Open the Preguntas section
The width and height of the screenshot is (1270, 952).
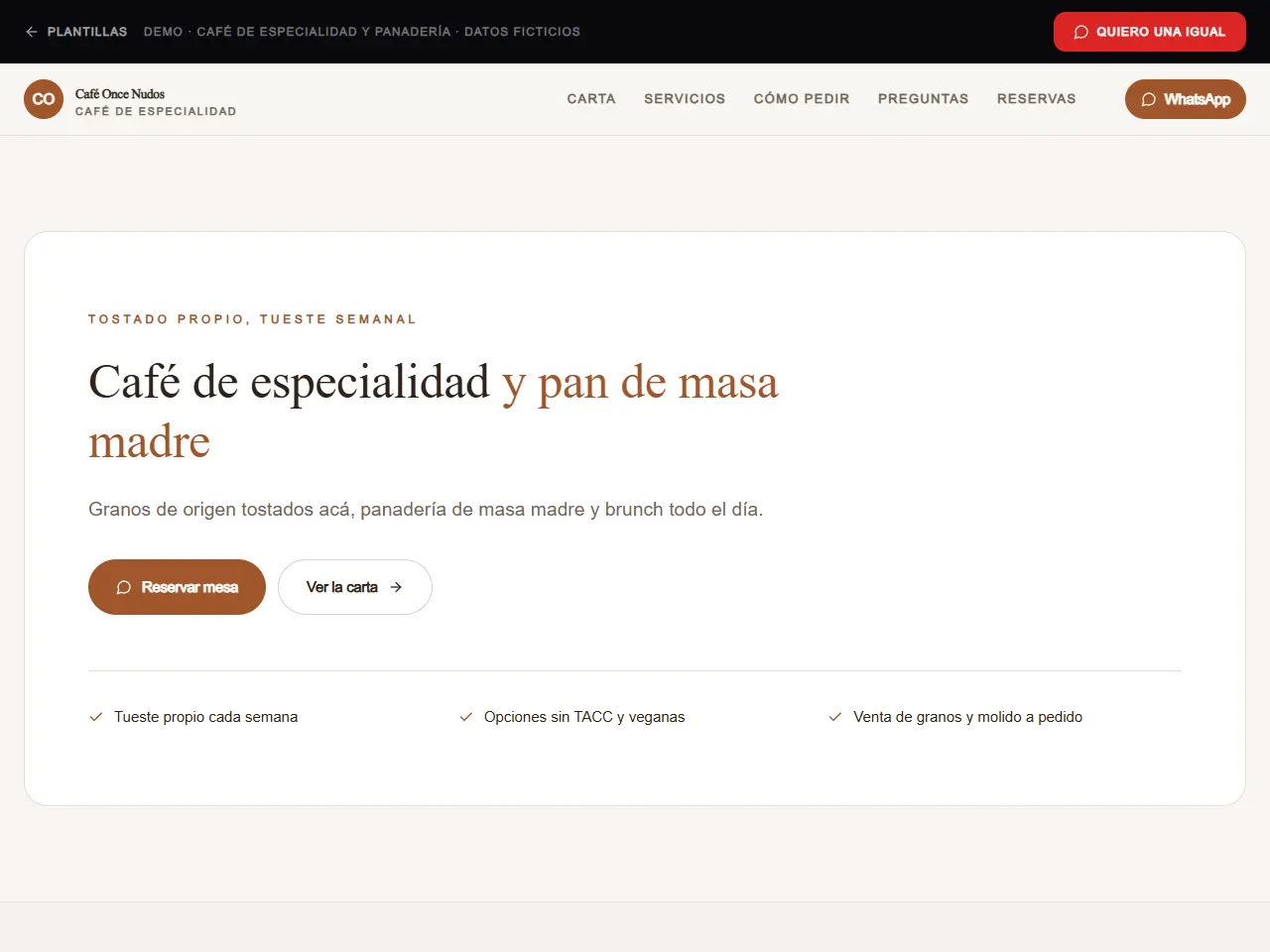923,99
